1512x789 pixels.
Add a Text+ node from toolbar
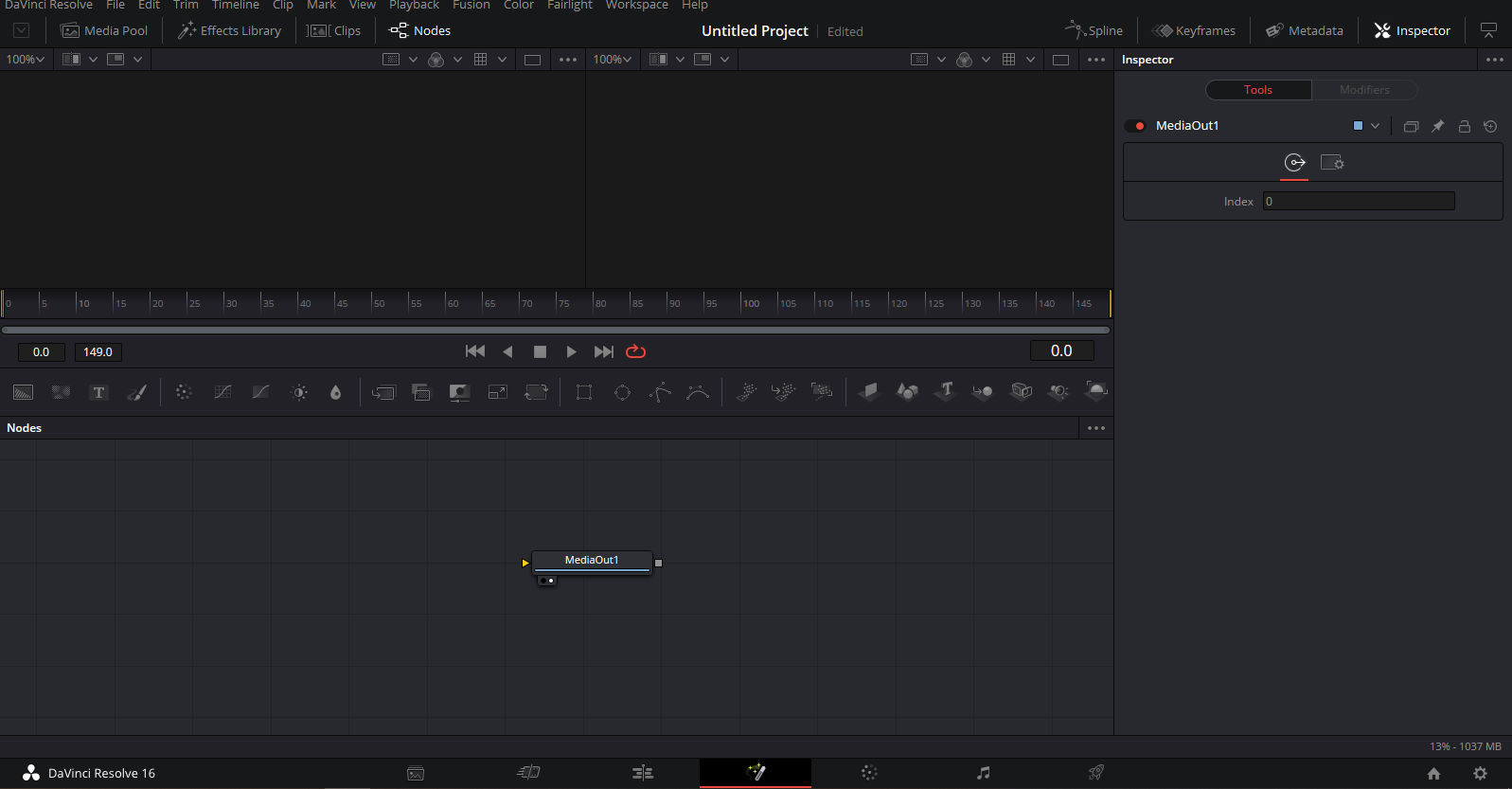point(98,392)
